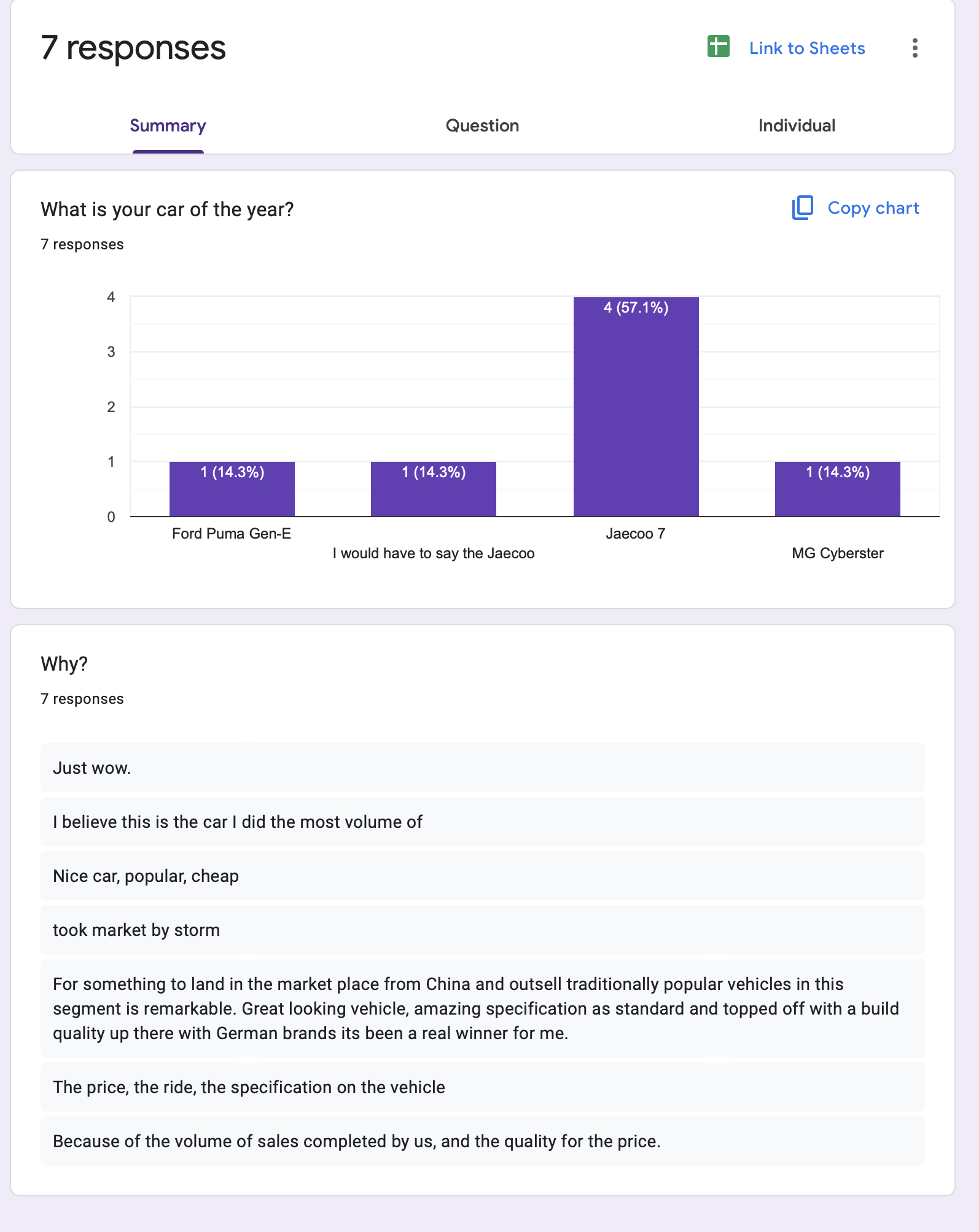
Task: Open the Question tab
Action: point(482,126)
